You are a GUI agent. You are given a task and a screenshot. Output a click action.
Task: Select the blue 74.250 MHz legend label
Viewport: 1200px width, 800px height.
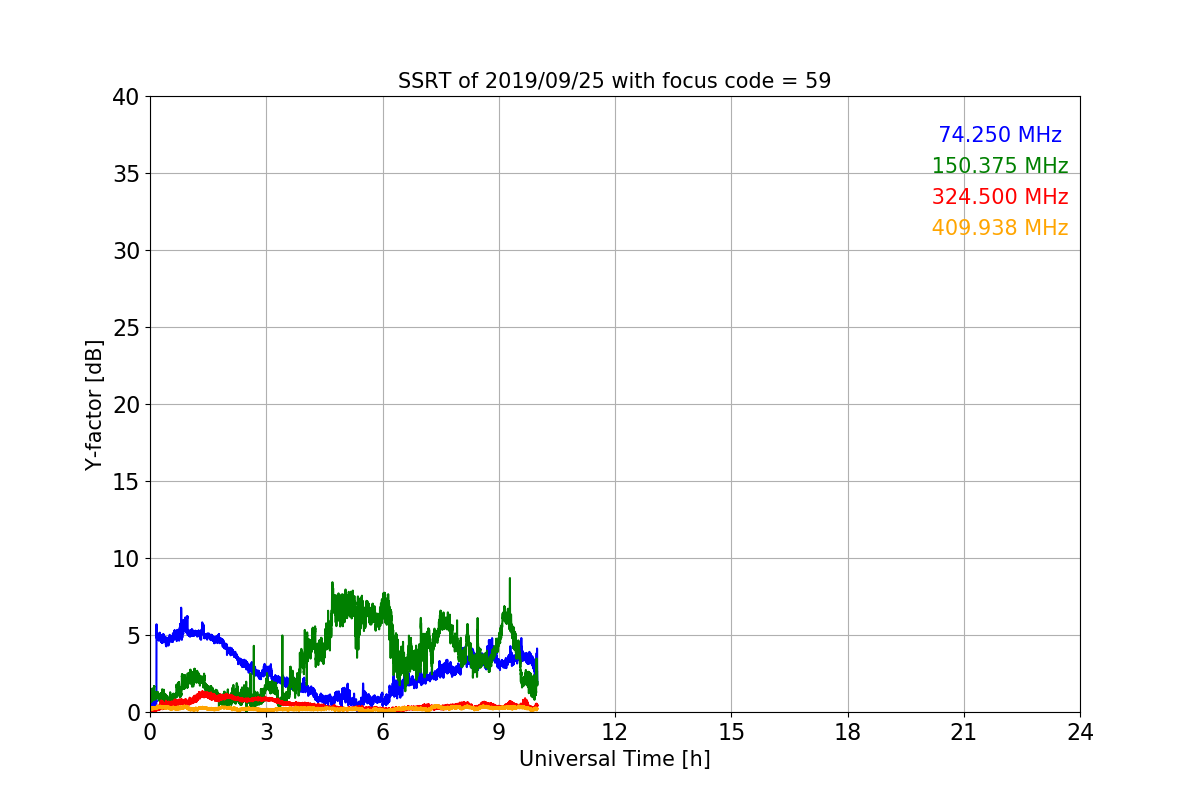coord(1000,135)
